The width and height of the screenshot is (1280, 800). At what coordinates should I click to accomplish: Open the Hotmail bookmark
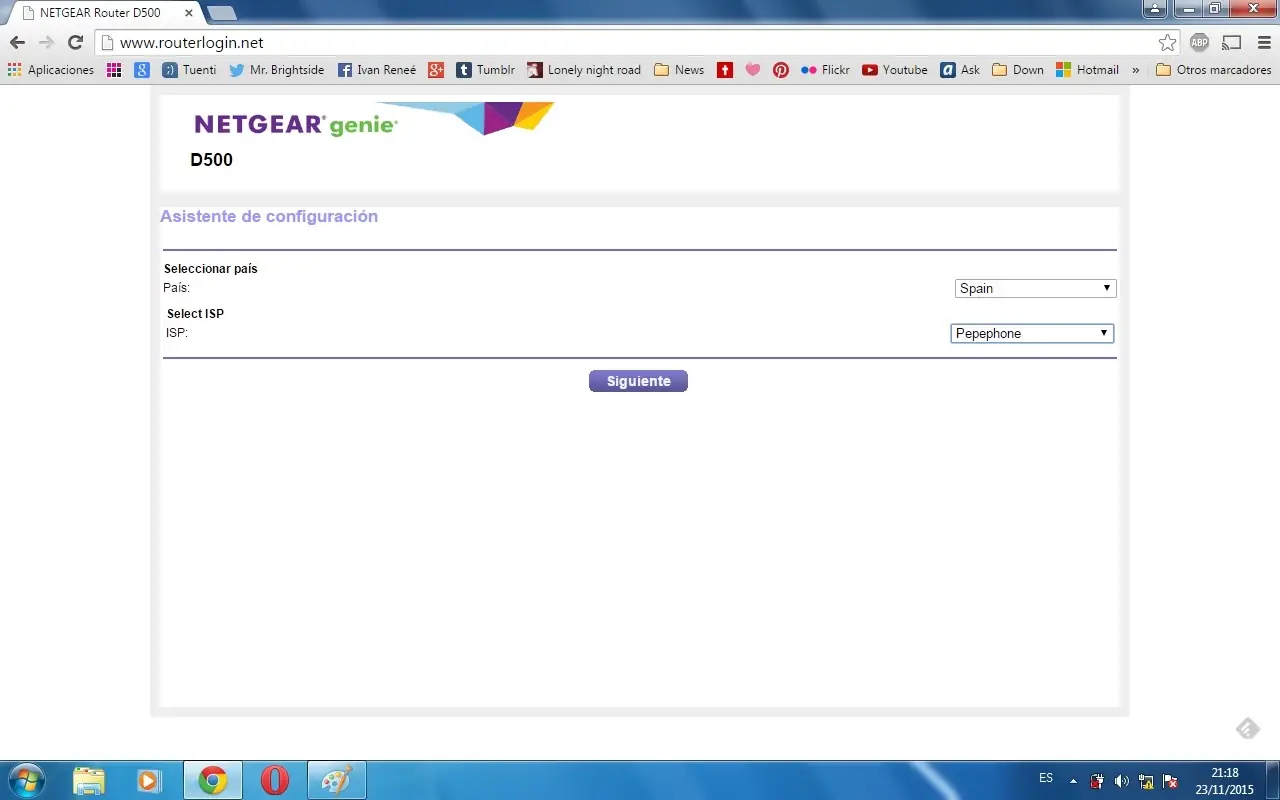1088,70
